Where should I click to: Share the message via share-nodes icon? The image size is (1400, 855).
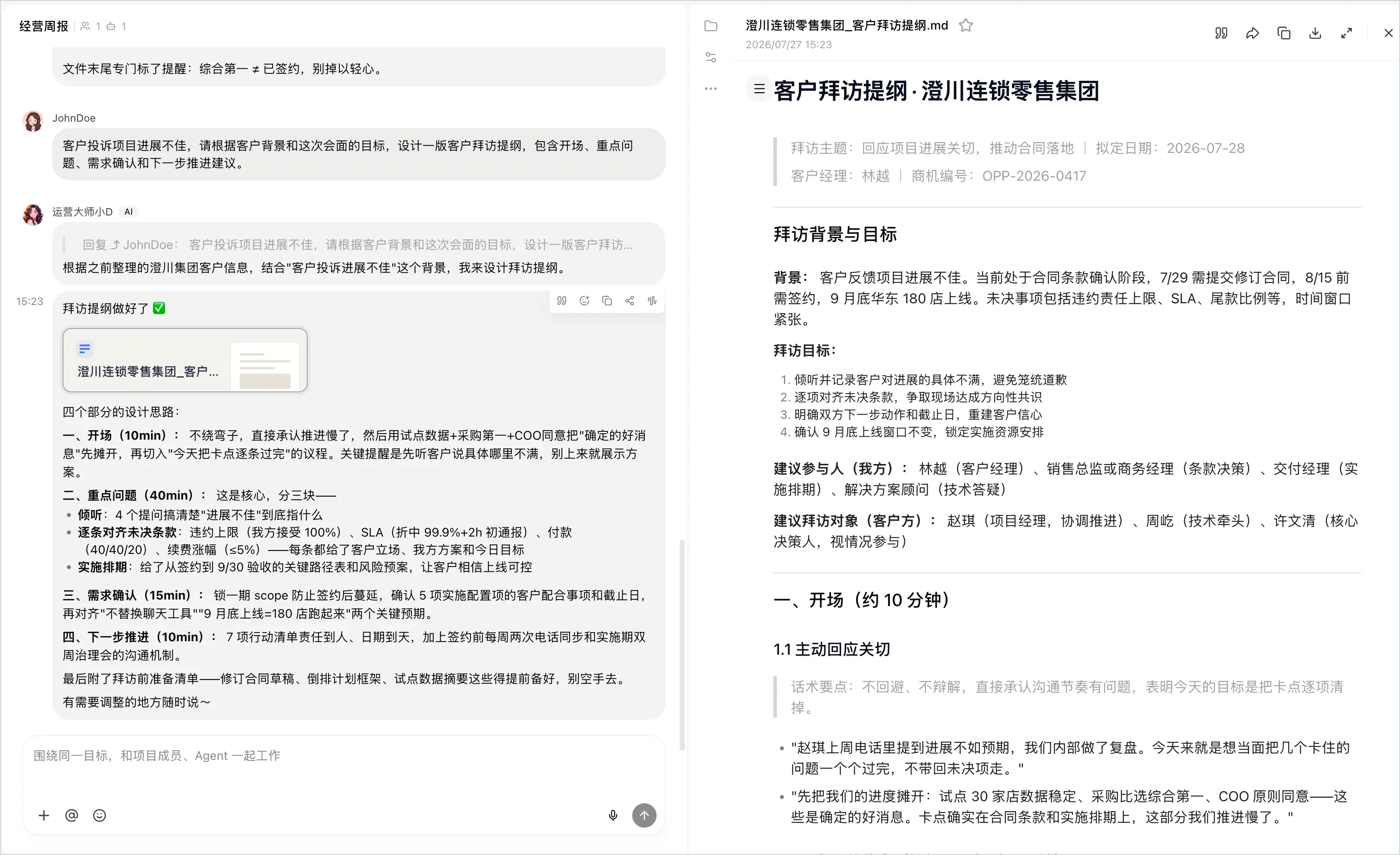tap(630, 301)
